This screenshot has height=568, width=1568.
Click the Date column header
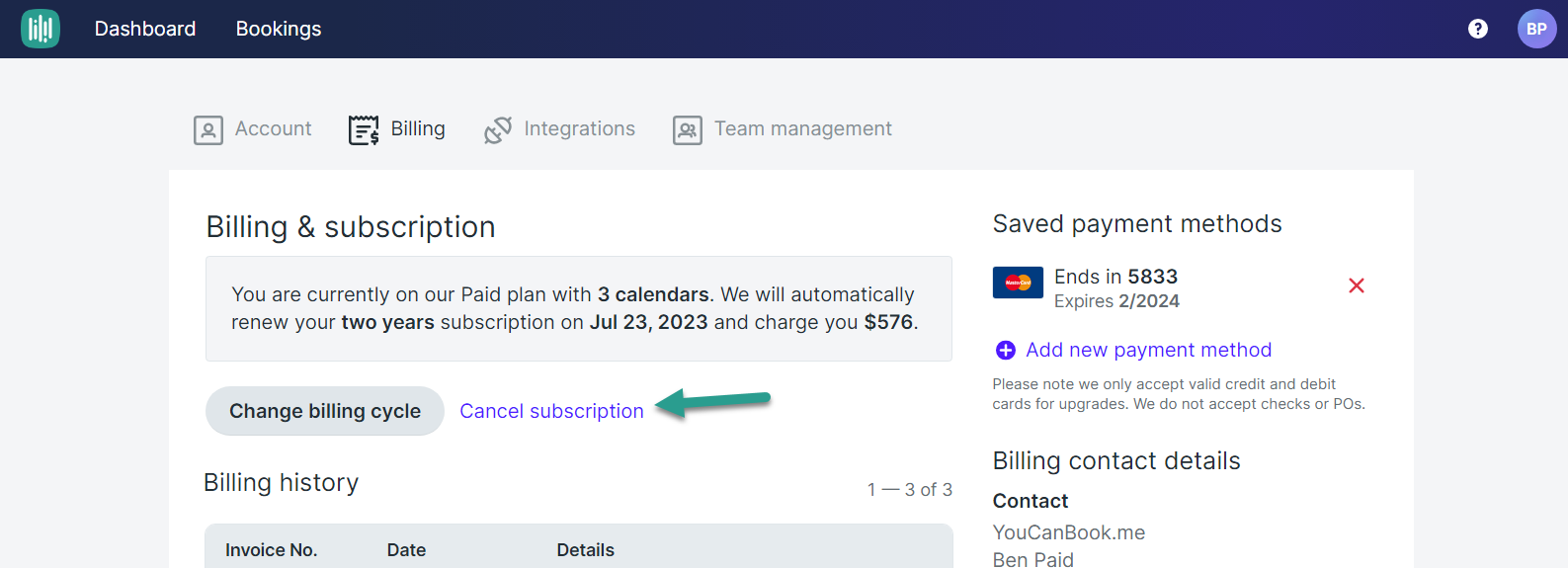(x=406, y=550)
